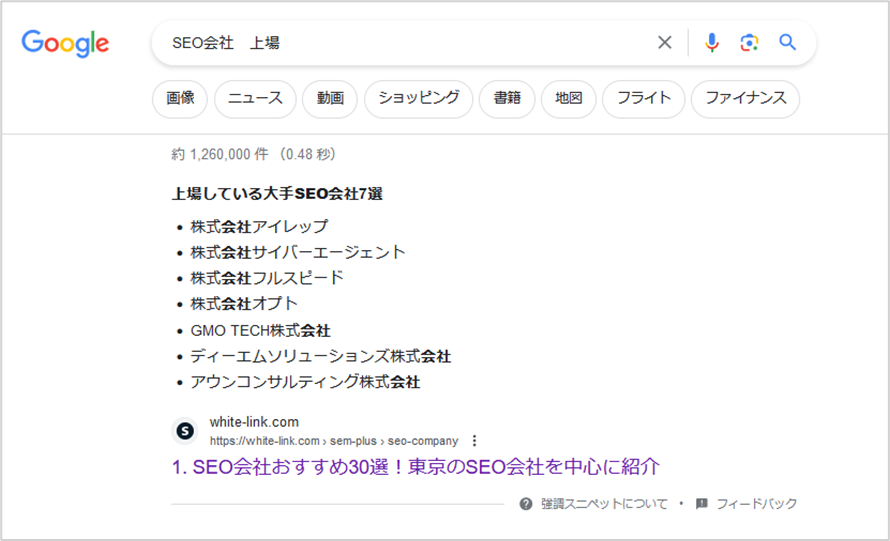Viewport: 890px width, 541px height.
Task: Clear the search box with the X icon
Action: click(665, 42)
